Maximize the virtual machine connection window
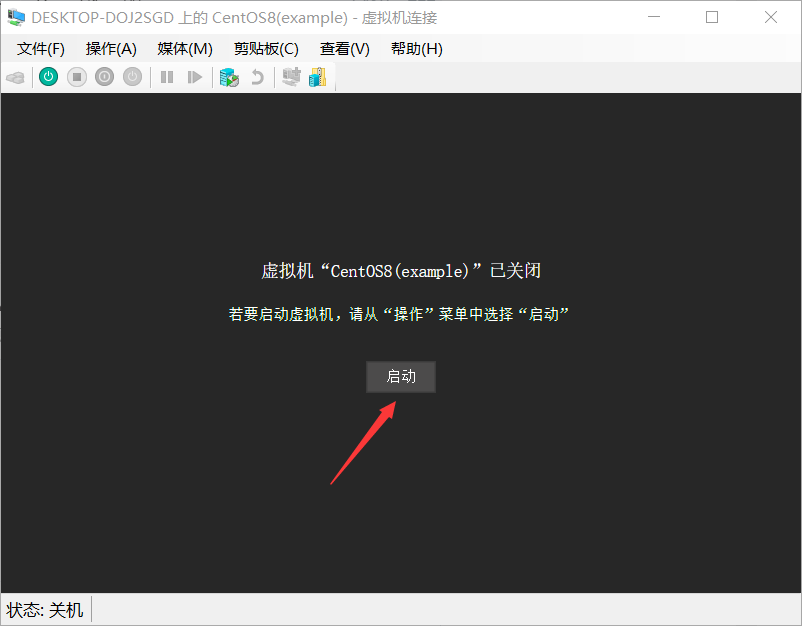802x626 pixels. tap(712, 17)
